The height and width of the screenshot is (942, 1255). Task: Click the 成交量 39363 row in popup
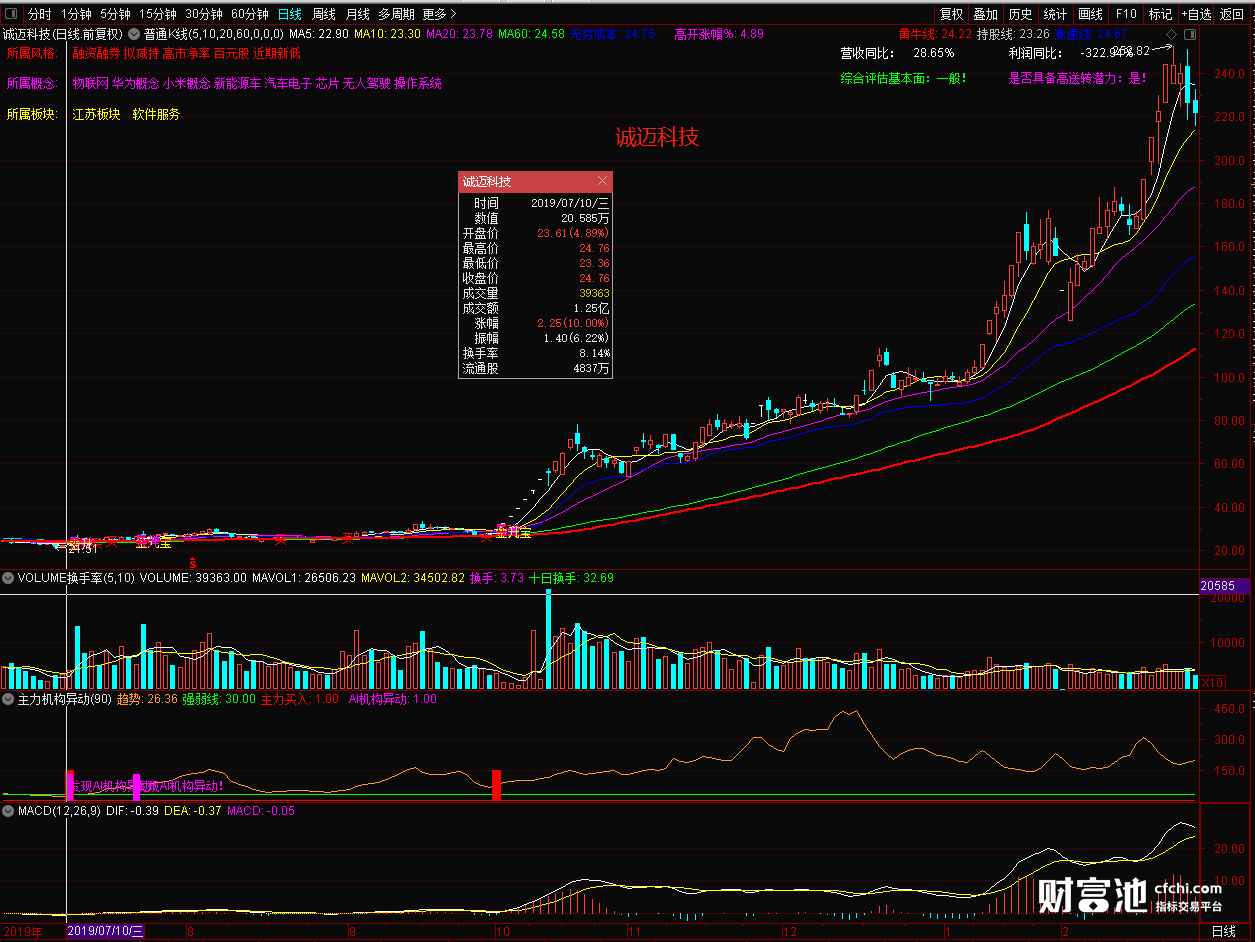(x=535, y=293)
